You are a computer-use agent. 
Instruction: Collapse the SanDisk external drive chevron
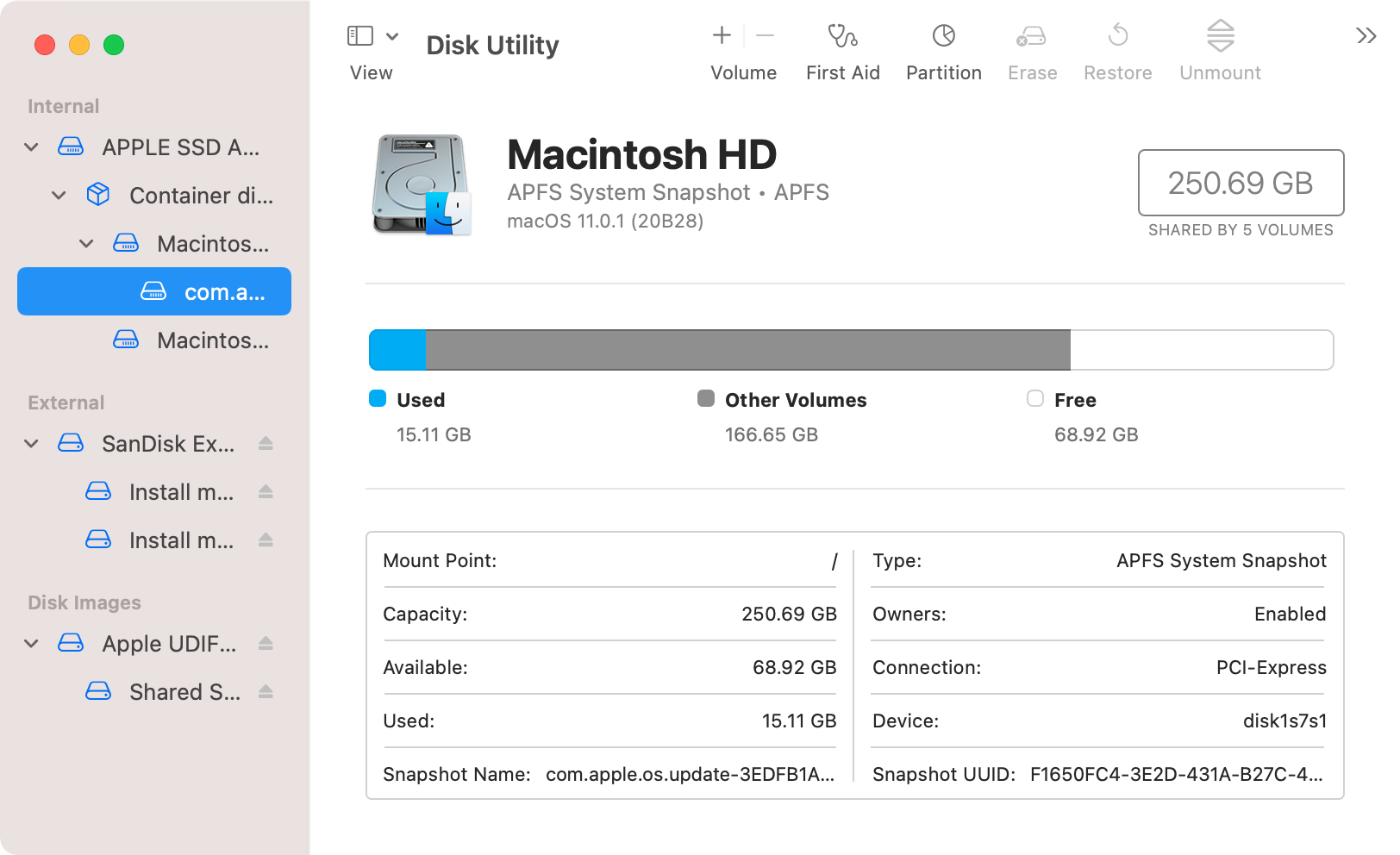(x=31, y=444)
